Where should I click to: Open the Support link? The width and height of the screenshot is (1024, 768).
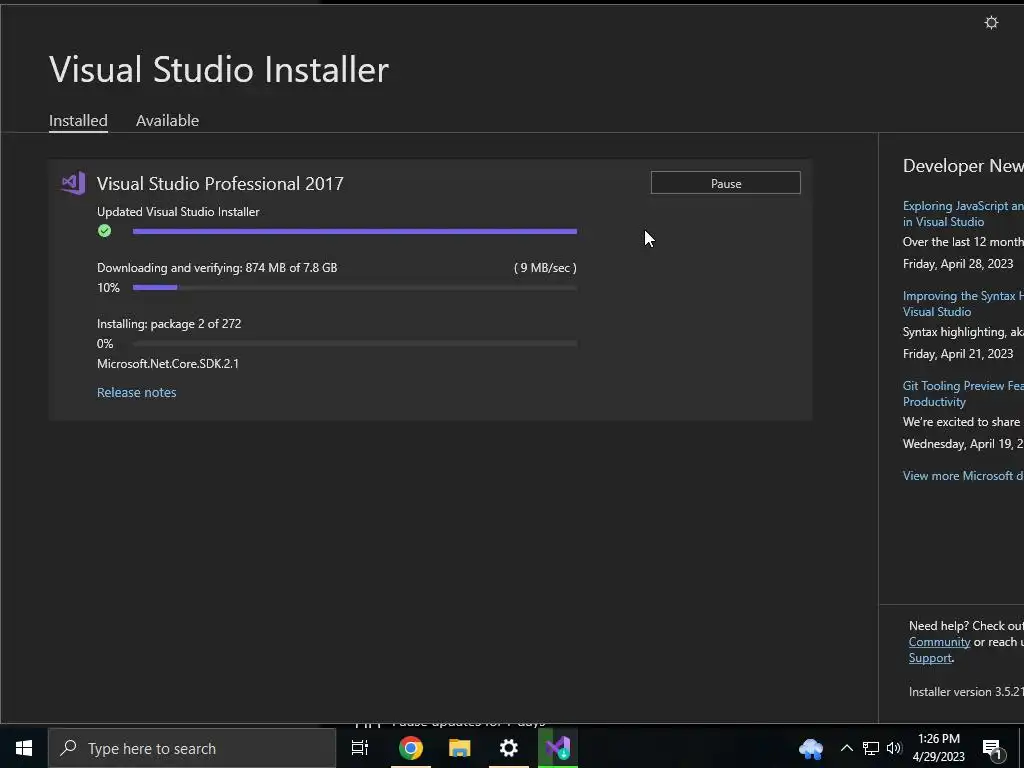(930, 658)
